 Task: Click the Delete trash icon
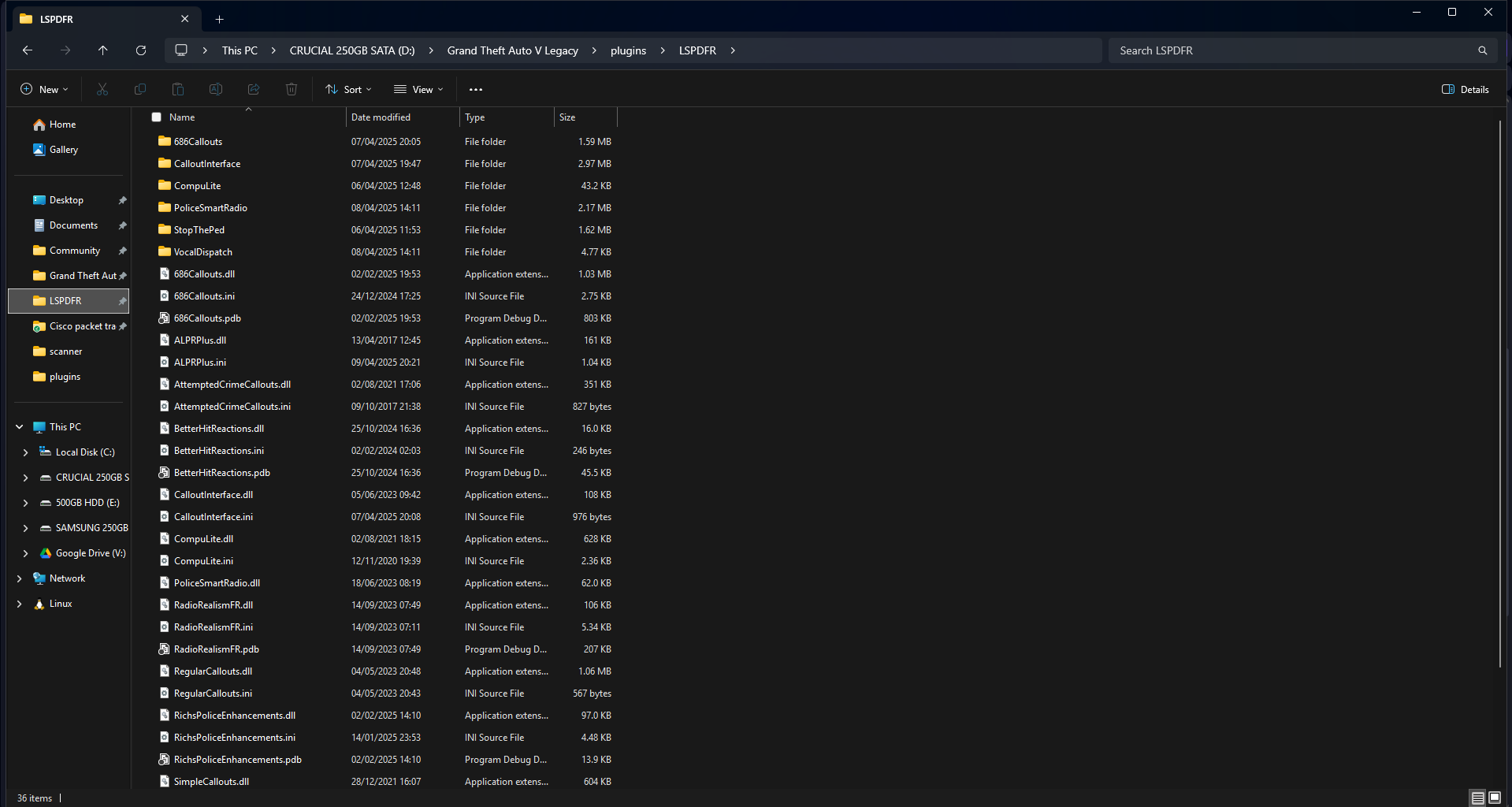[292, 89]
